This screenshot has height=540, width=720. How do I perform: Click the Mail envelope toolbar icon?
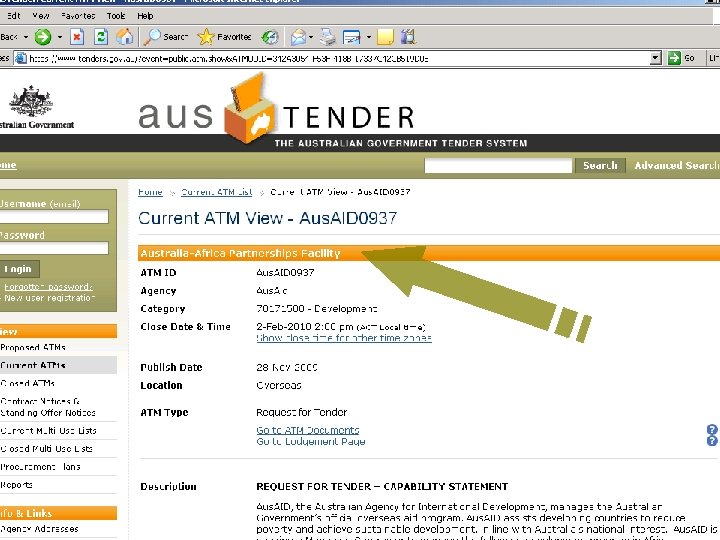(298, 37)
